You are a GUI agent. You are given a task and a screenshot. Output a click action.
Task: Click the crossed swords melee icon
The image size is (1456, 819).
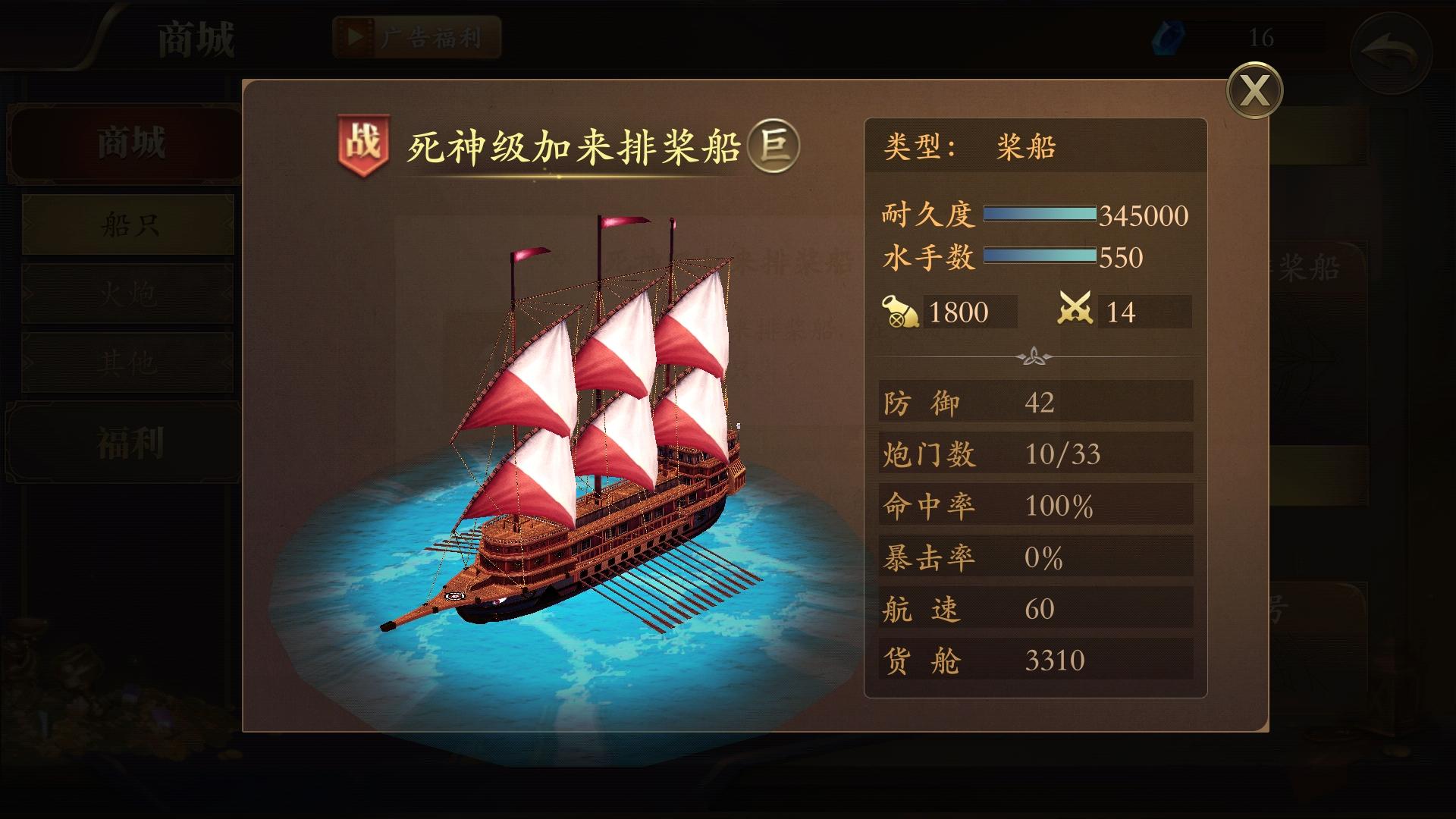[x=1075, y=309]
